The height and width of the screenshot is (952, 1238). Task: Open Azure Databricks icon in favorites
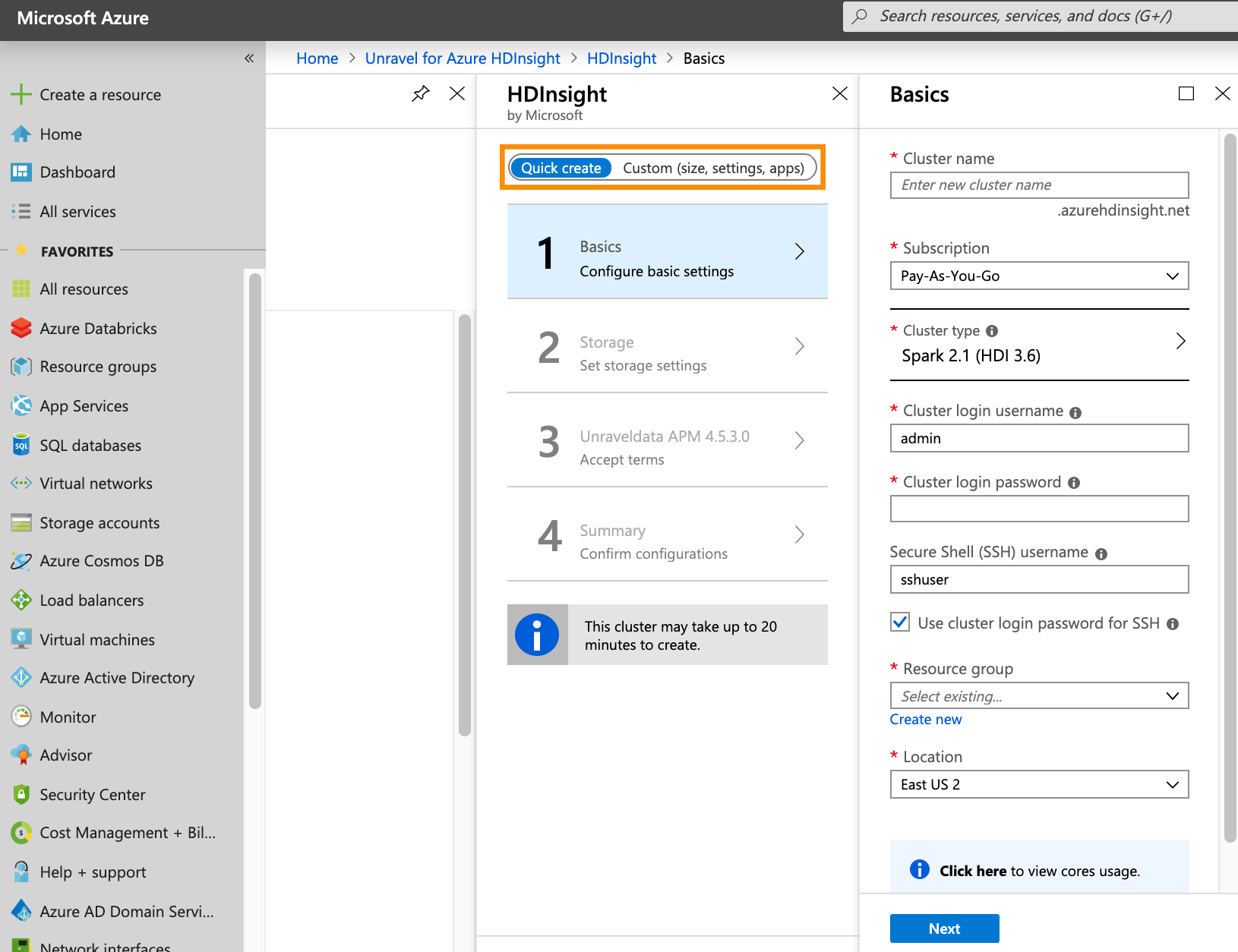coord(21,328)
